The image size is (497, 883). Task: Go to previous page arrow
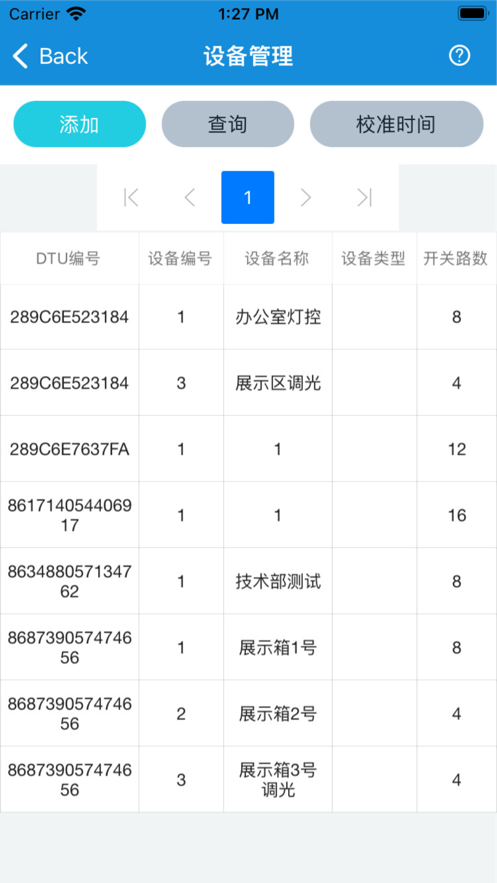tap(190, 197)
